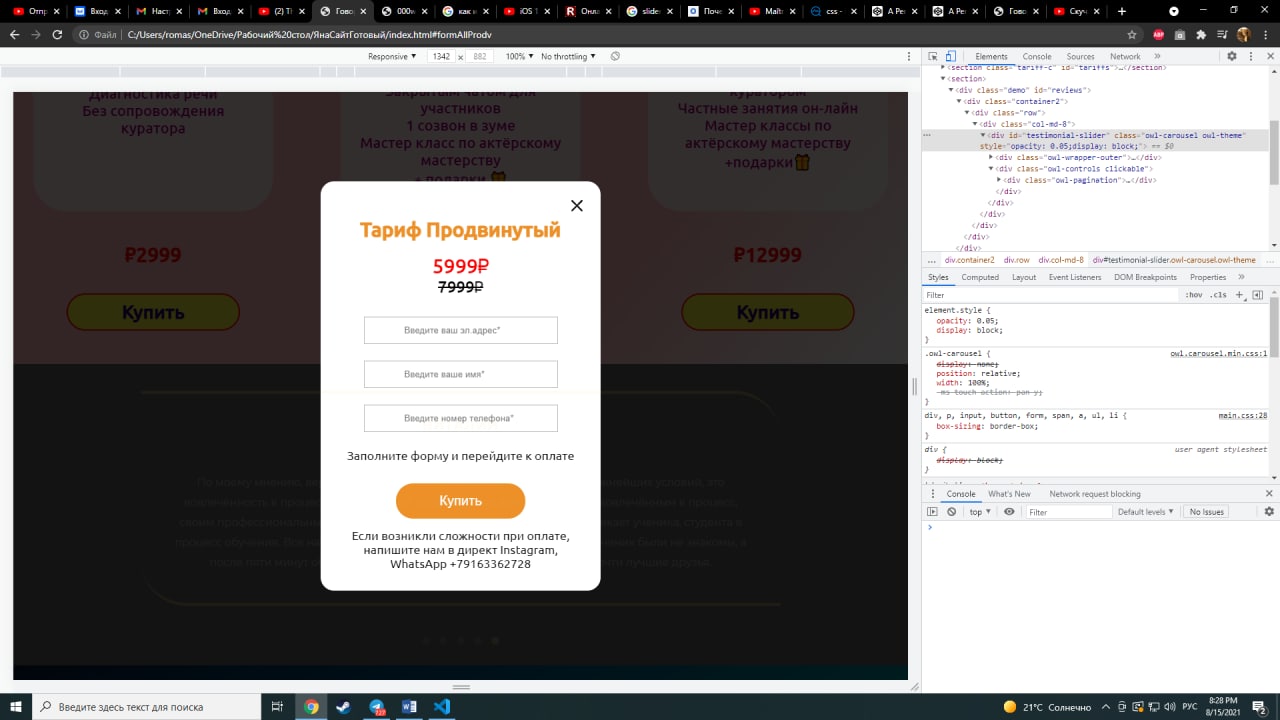Collapse the owl-controls clickable div node
The image size is (1280, 720).
coord(992,169)
